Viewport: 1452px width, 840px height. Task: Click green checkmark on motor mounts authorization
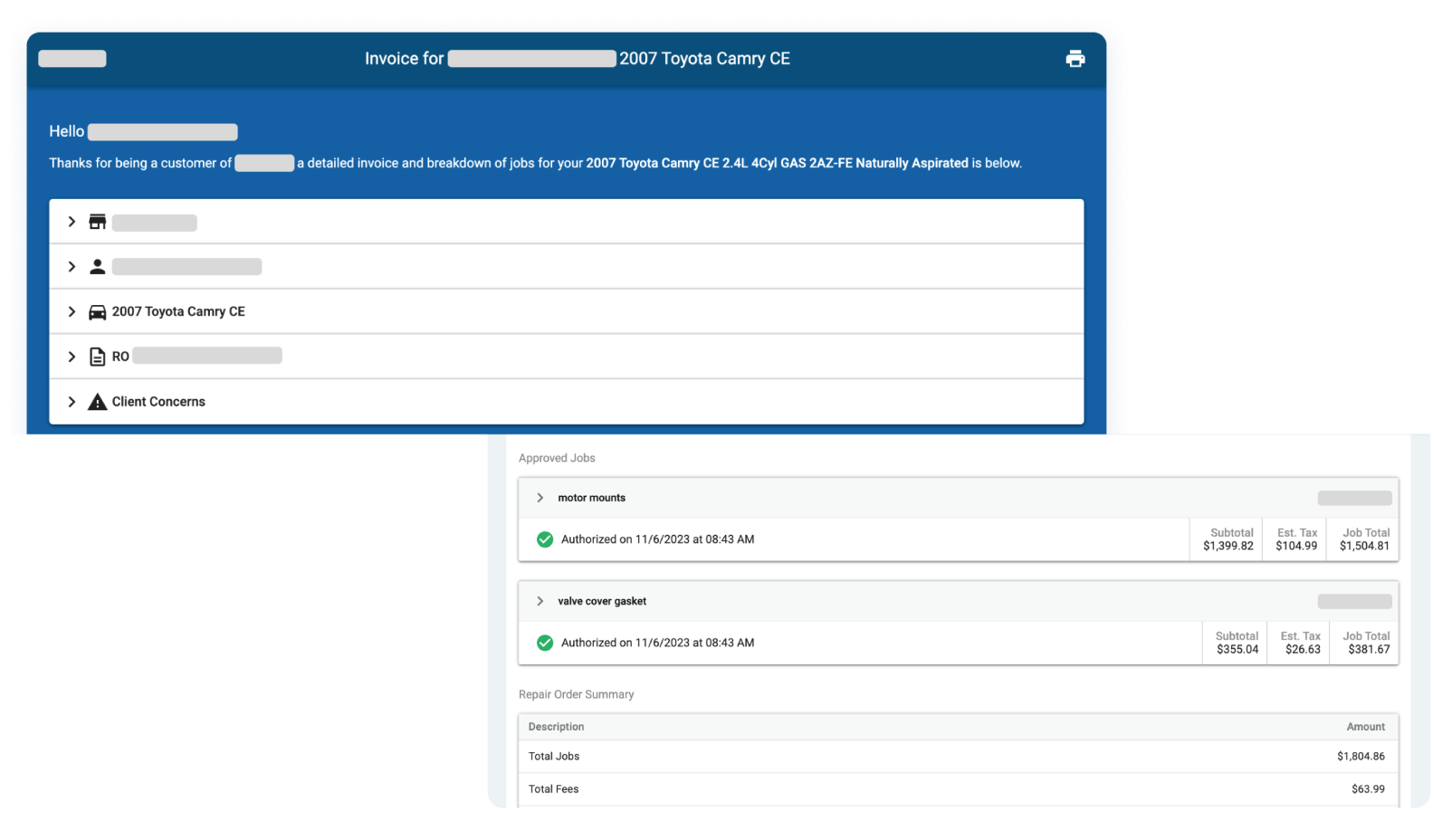tap(545, 539)
